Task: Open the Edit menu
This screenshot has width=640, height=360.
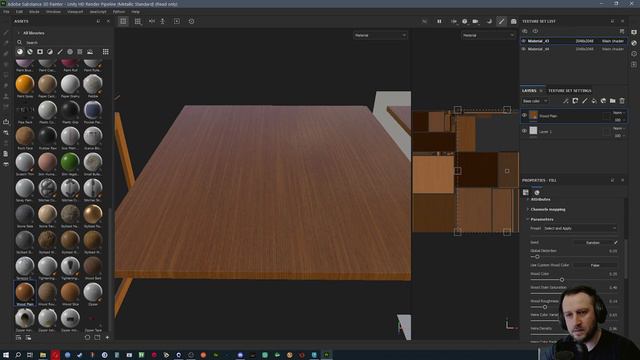Action: pyautogui.click(x=19, y=12)
